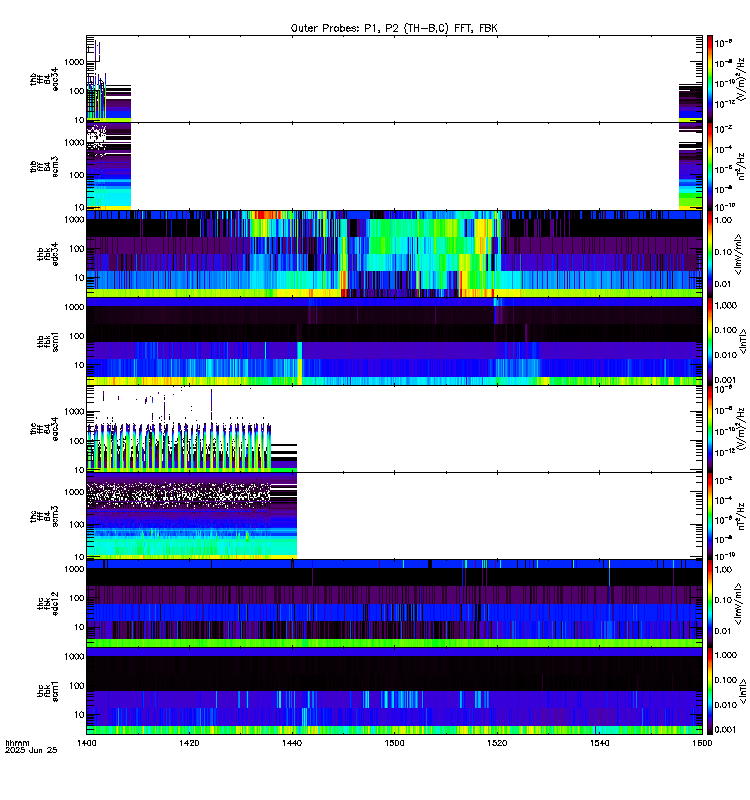Image resolution: width=750 pixels, height=800 pixels.
Task: Click the "100" y-axis label of thb fbk scm1 panel
Action: pyautogui.click(x=77, y=336)
